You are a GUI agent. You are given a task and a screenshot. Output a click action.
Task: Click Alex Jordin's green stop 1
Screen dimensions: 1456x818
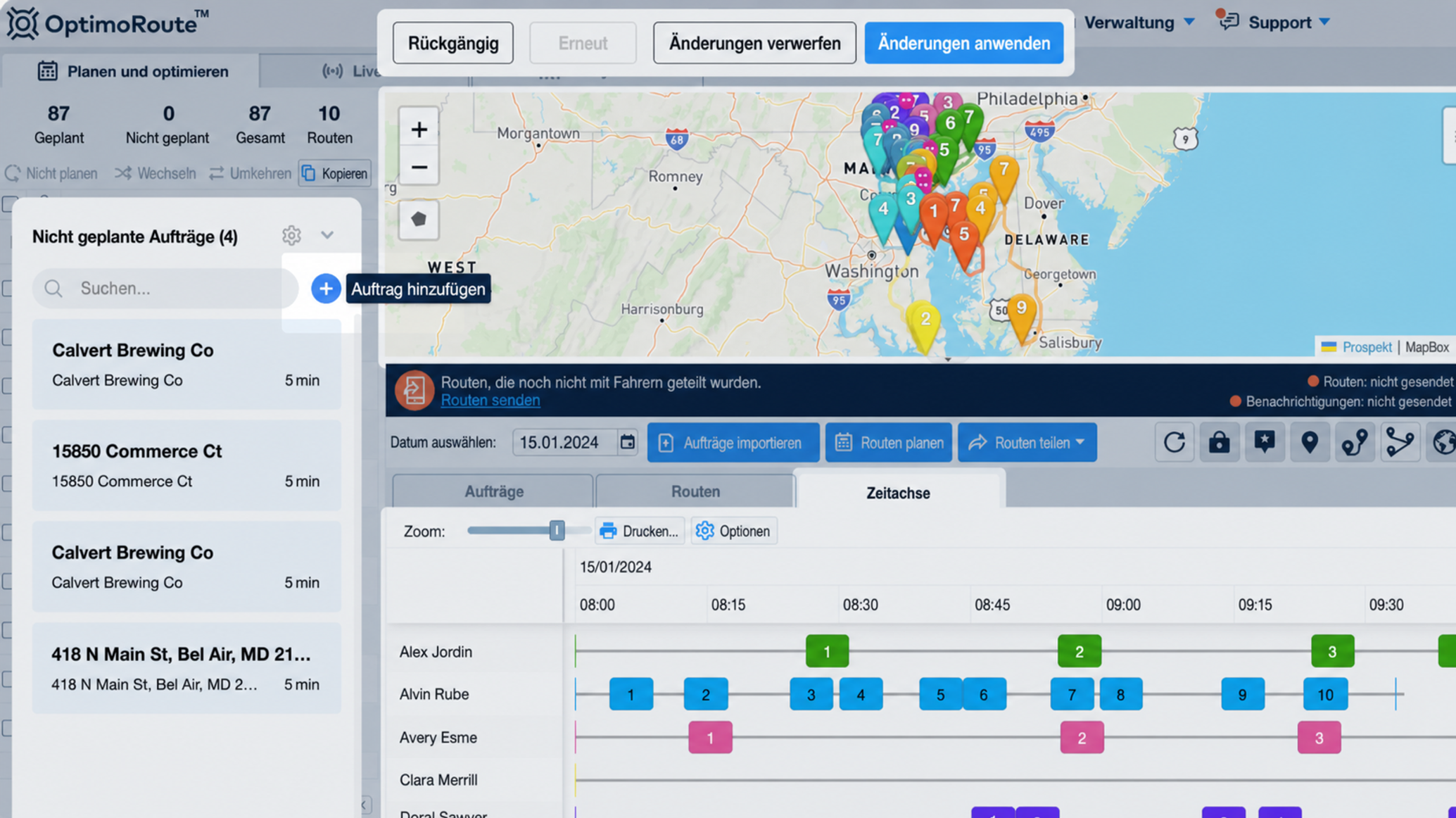click(x=827, y=651)
